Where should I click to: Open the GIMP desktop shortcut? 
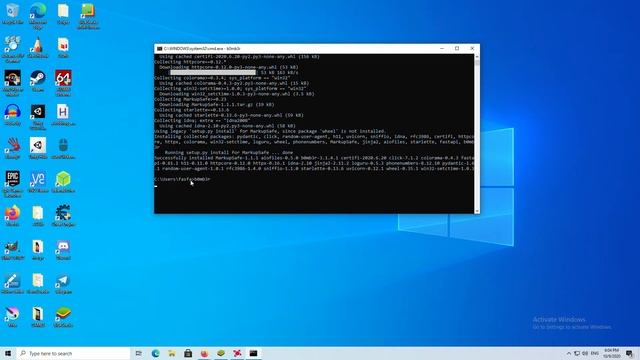coord(13,249)
